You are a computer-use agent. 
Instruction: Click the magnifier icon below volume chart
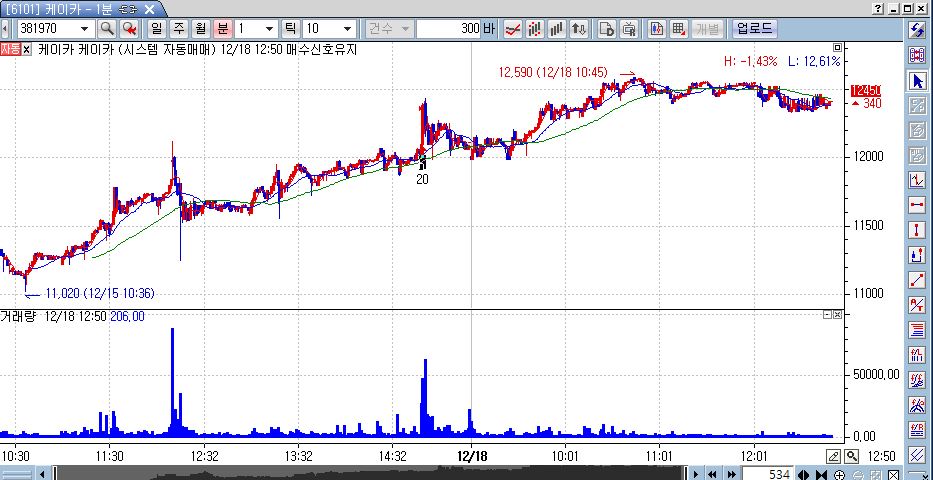[x=851, y=456]
